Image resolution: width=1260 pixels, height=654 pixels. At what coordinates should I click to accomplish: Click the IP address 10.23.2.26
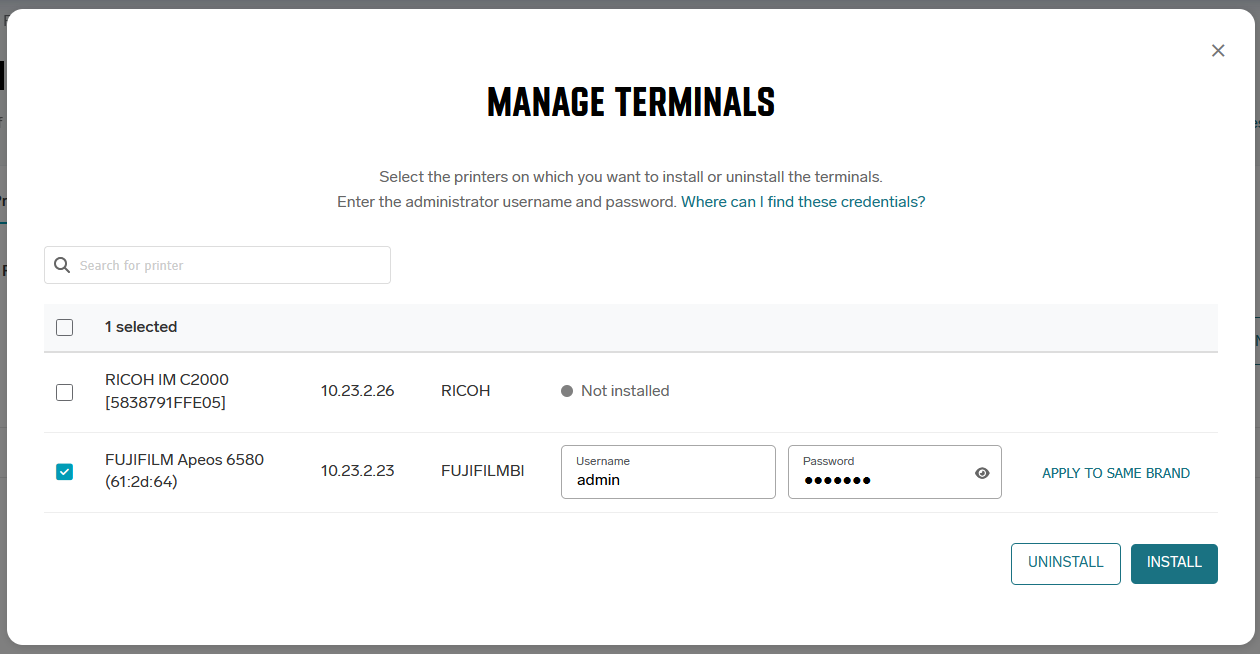click(x=357, y=391)
